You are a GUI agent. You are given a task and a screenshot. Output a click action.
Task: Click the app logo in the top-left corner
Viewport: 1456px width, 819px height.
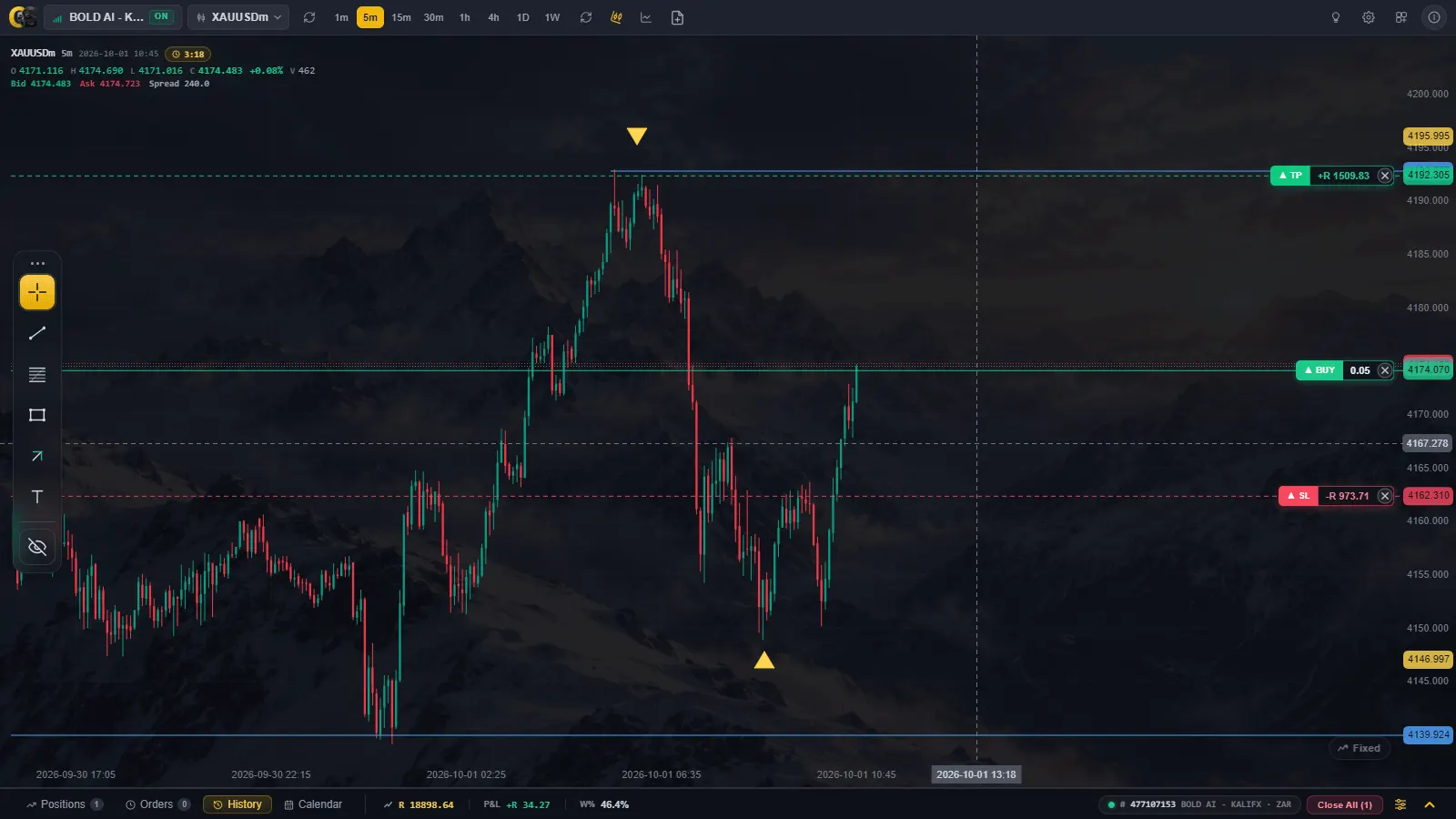[23, 16]
